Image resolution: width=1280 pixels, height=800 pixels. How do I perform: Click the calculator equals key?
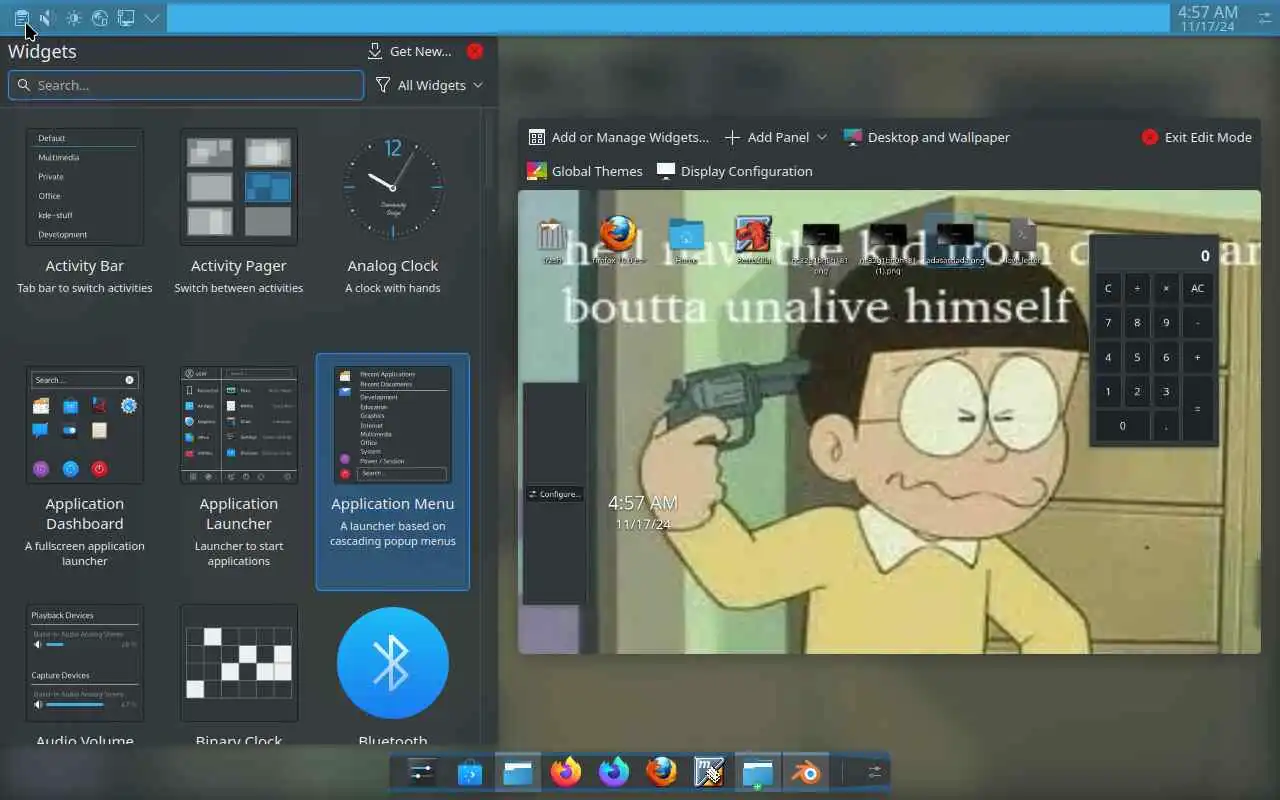[1198, 408]
